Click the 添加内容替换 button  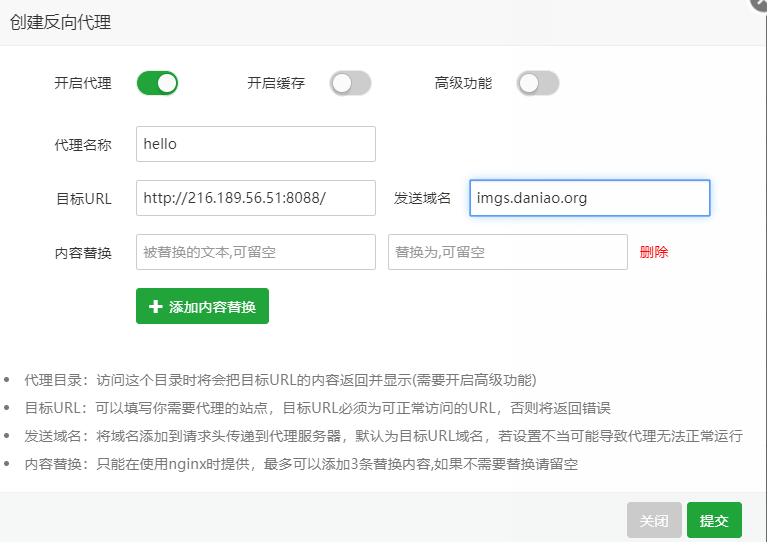pos(203,306)
